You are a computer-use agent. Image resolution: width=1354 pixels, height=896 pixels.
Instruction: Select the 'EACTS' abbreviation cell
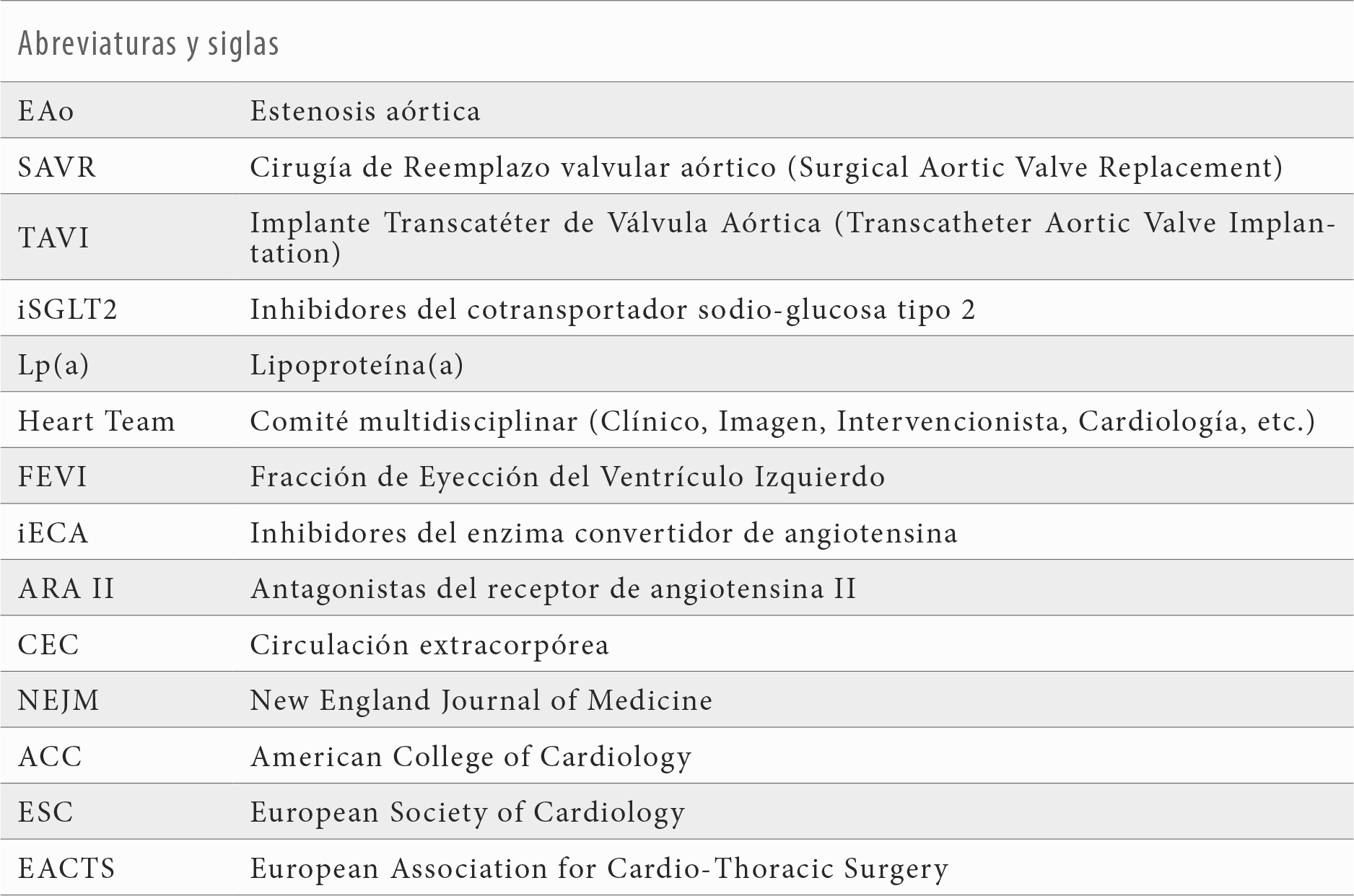(x=66, y=869)
